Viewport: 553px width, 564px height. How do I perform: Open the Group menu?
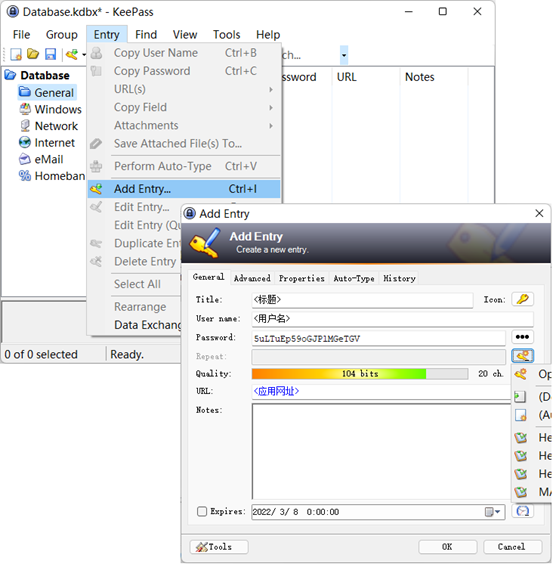(62, 35)
